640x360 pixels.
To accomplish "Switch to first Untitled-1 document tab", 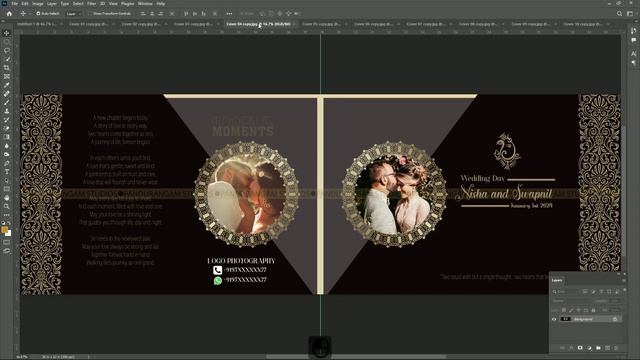I will [x=37, y=24].
